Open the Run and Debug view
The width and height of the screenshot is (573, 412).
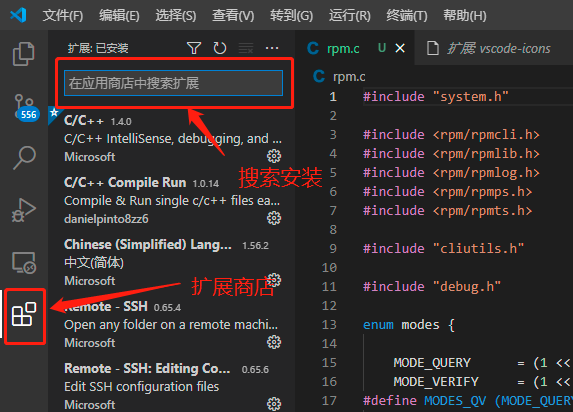pos(24,210)
